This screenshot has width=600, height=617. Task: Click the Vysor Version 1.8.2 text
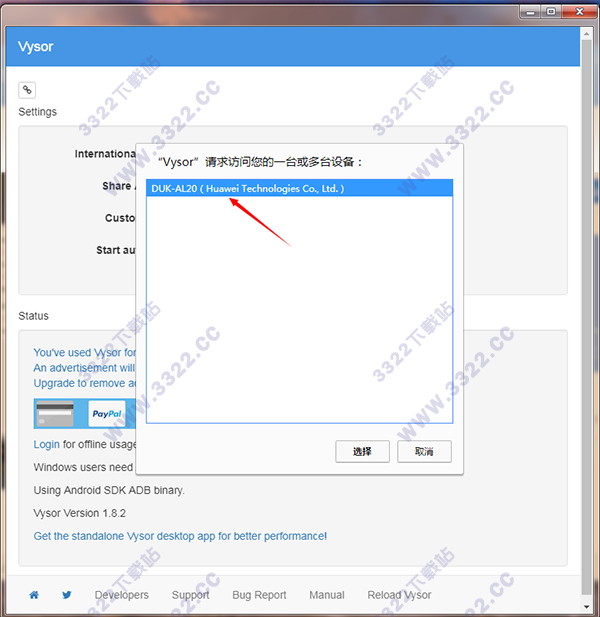[79, 513]
